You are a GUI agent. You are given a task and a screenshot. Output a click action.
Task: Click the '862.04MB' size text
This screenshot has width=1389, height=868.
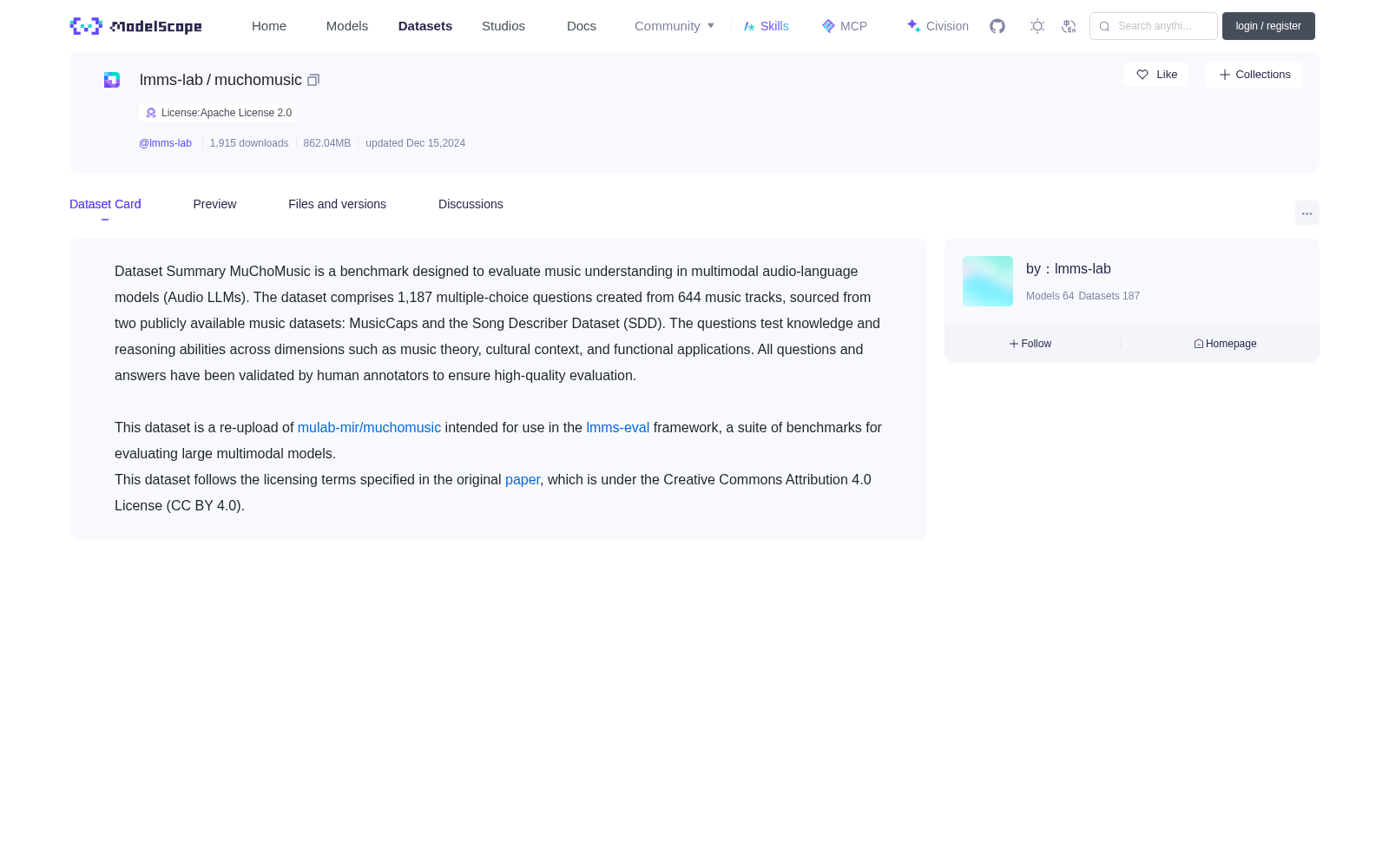click(x=327, y=143)
